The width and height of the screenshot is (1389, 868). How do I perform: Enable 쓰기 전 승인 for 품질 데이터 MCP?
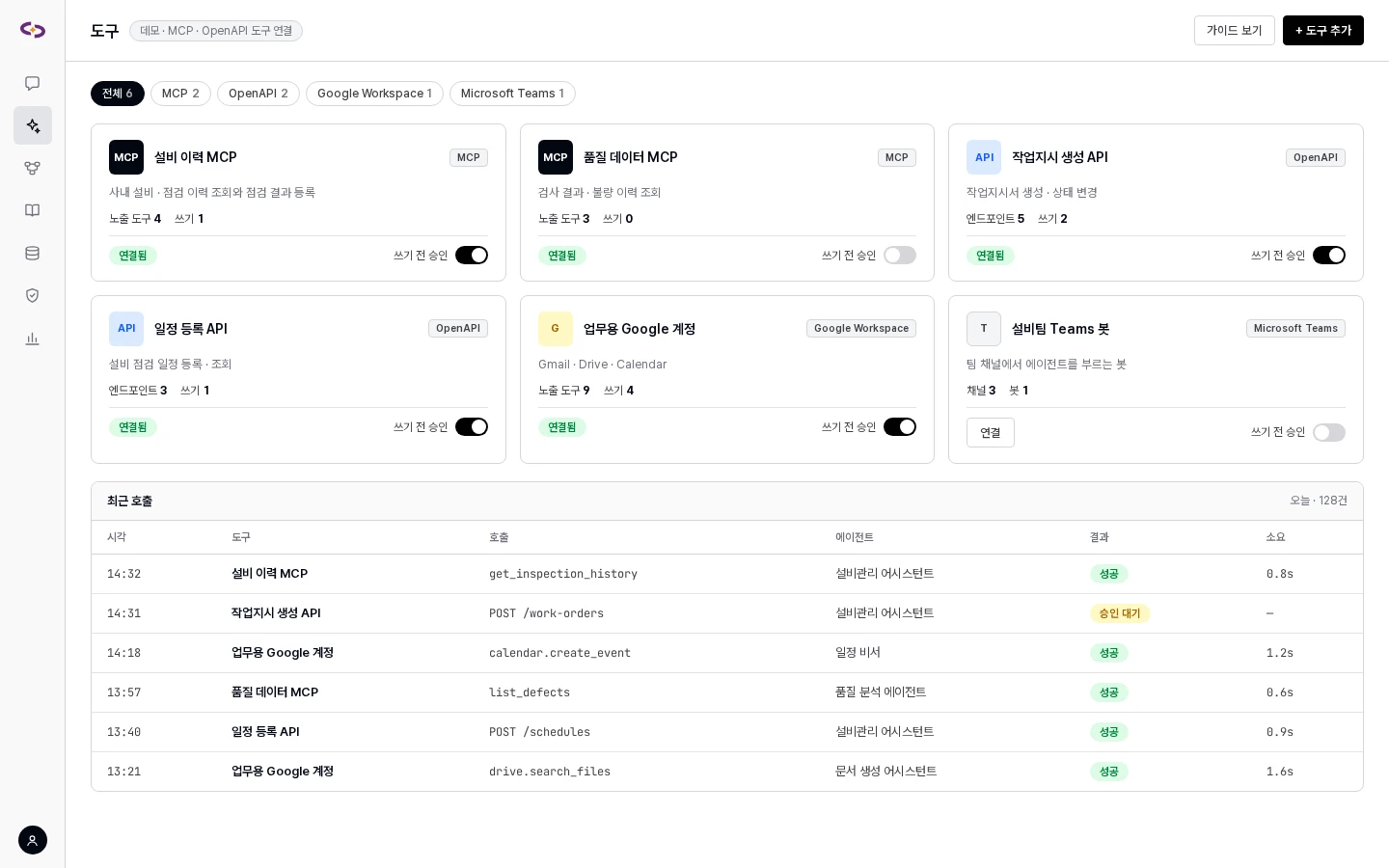click(900, 256)
